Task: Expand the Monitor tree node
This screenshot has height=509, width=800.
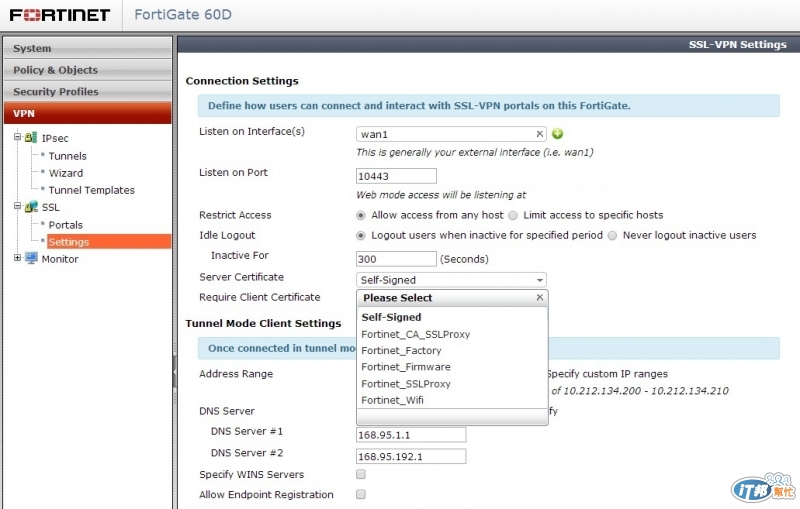Action: pos(17,258)
